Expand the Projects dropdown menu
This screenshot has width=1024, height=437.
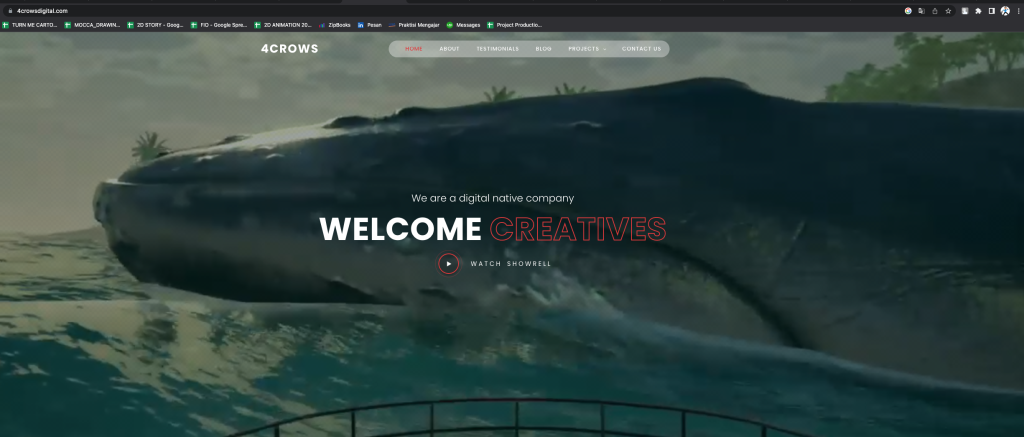587,49
